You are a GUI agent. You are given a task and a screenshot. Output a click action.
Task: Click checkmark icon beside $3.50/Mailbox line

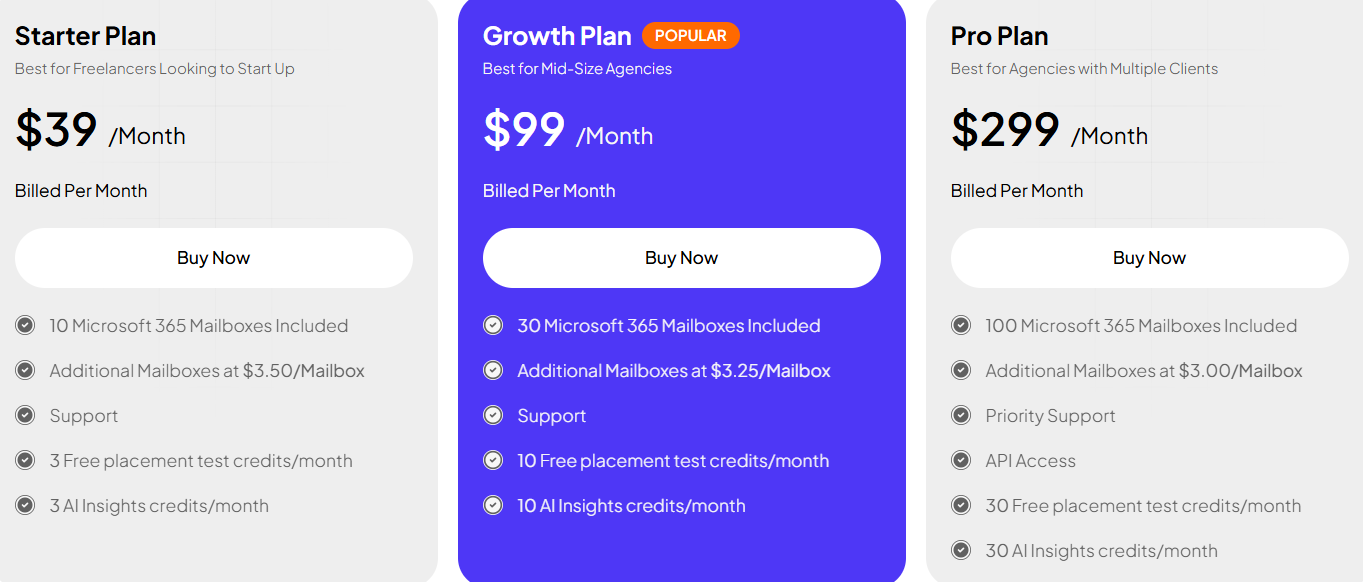point(25,370)
